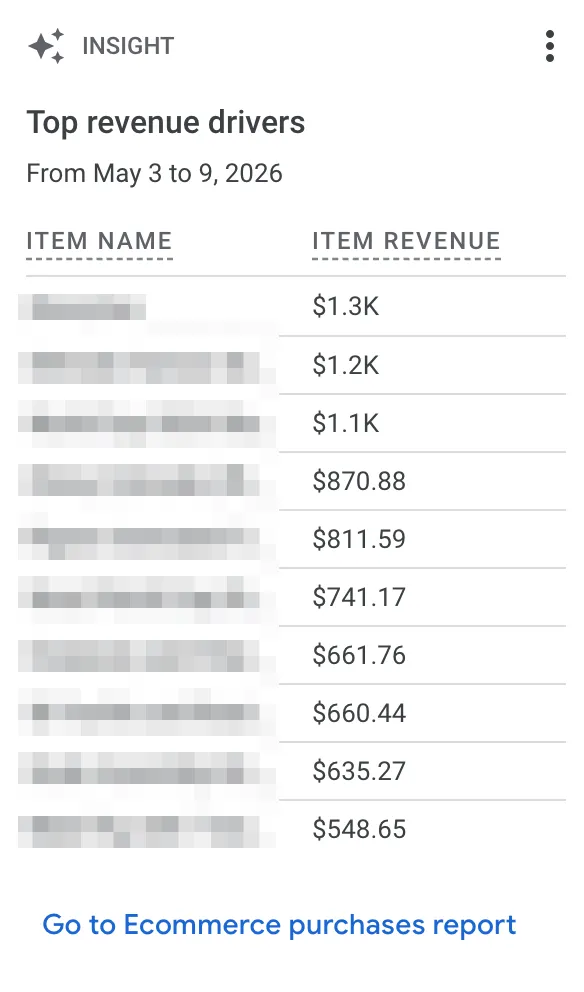This screenshot has width=584, height=992.
Task: Click the $811.59 revenue value
Action: point(359,539)
